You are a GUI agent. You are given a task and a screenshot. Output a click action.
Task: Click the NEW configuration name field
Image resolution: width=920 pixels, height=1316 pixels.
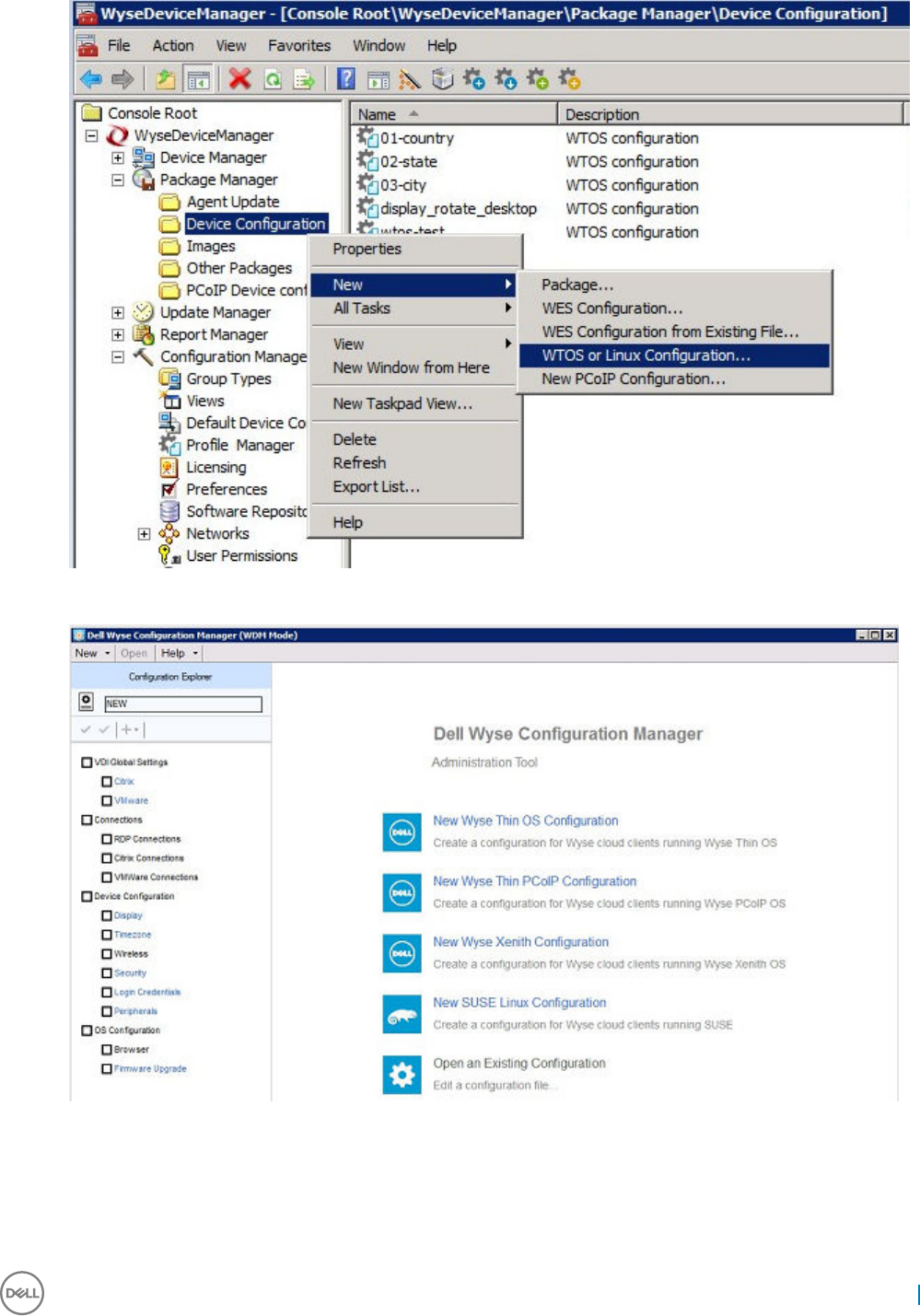point(183,704)
